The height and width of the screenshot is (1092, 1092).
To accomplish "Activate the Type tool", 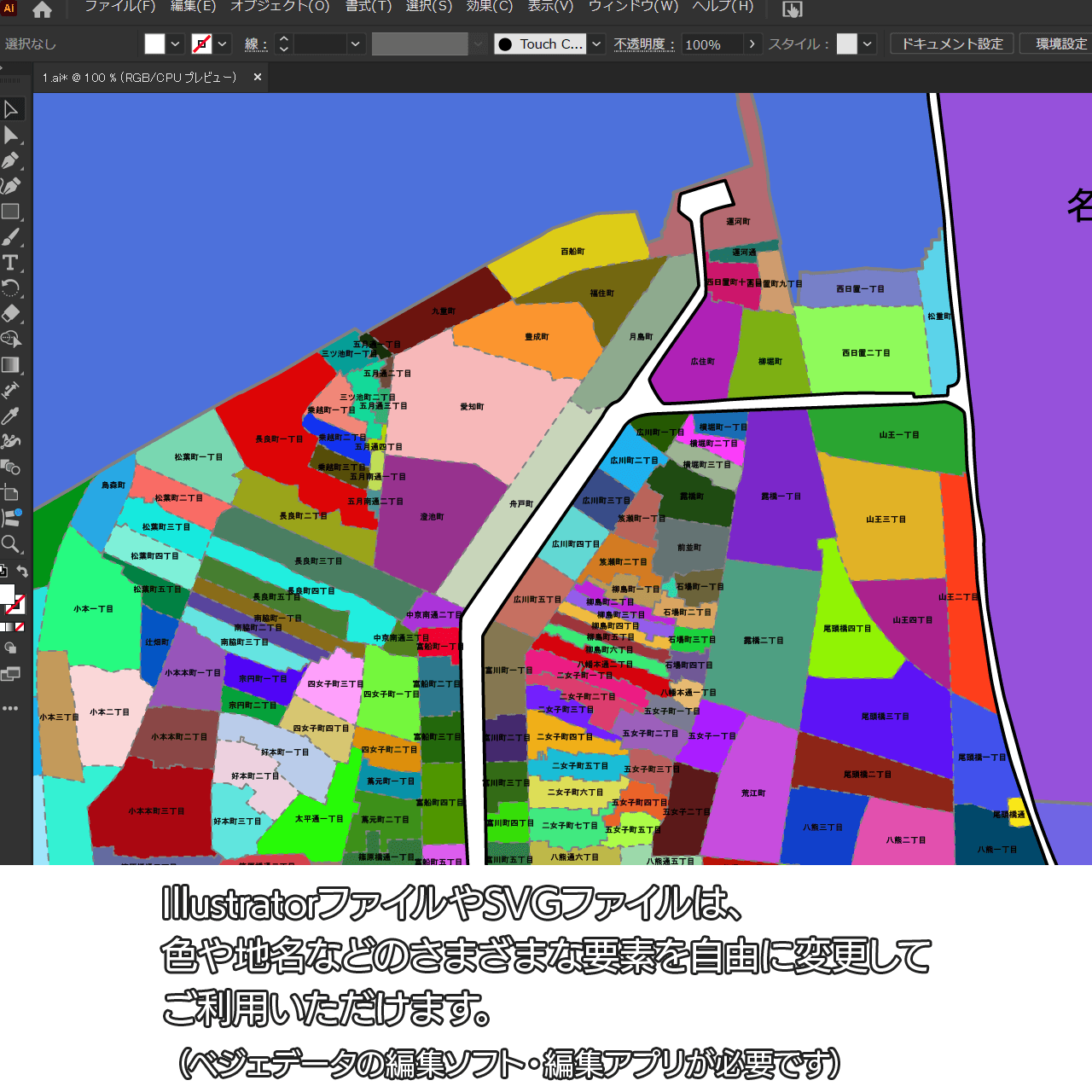I will pyautogui.click(x=11, y=263).
